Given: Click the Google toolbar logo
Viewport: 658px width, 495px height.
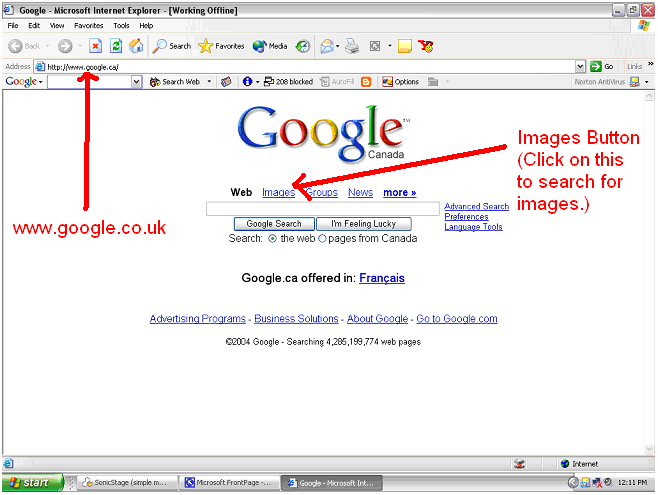Looking at the screenshot, I should click(21, 81).
